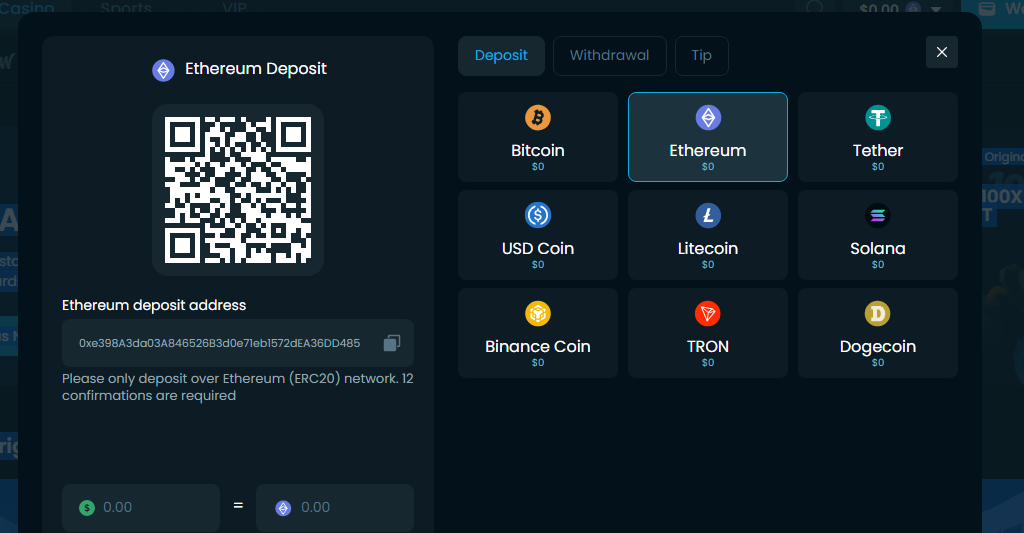Open the Tip tab
Image resolution: width=1024 pixels, height=533 pixels.
pos(701,56)
